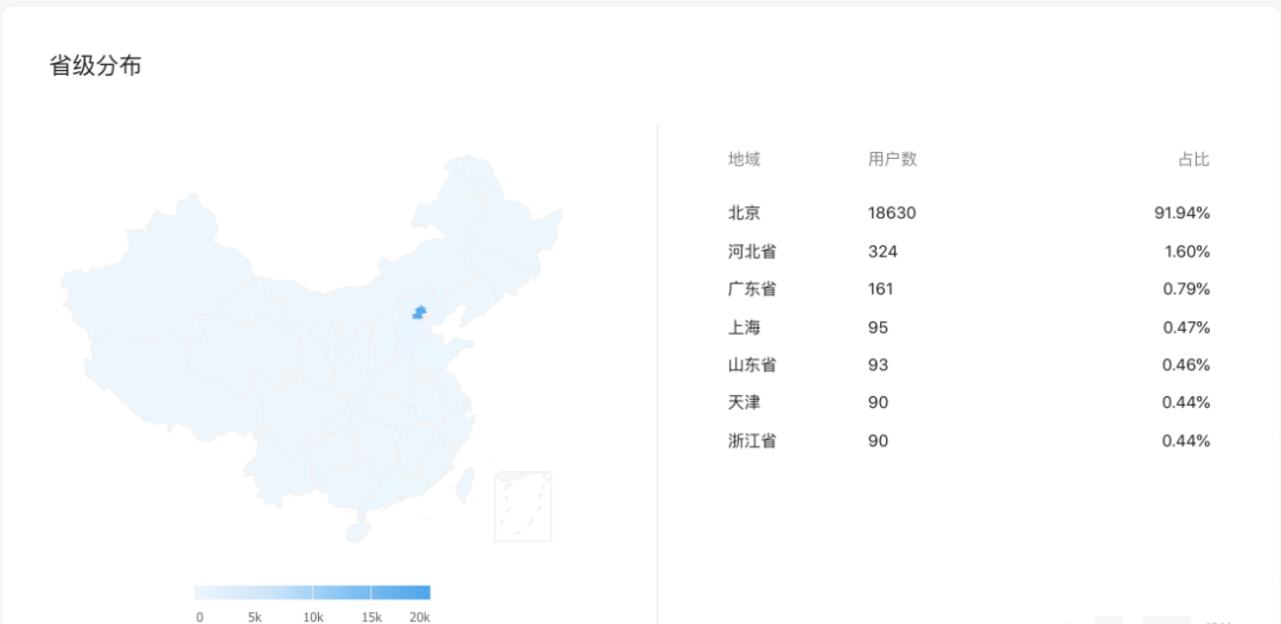
Task: Click the 0 label under the legend
Action: coord(200,617)
